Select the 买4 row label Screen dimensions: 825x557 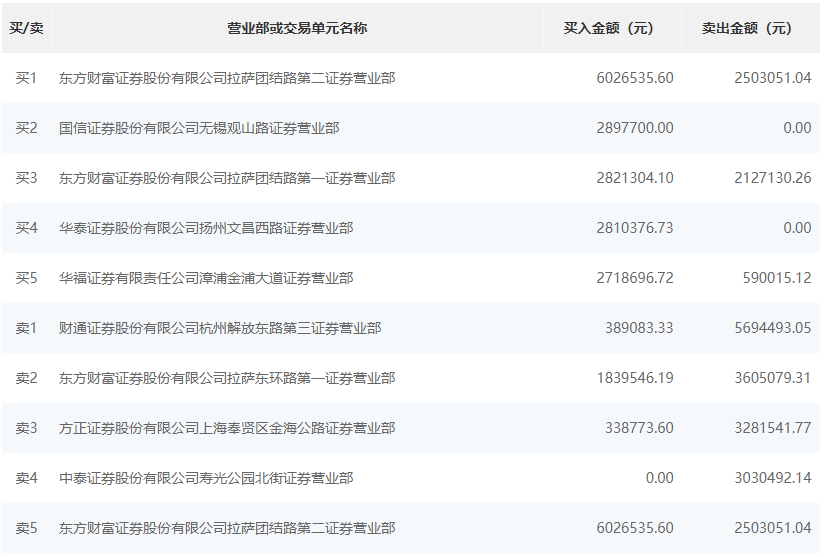coord(26,228)
